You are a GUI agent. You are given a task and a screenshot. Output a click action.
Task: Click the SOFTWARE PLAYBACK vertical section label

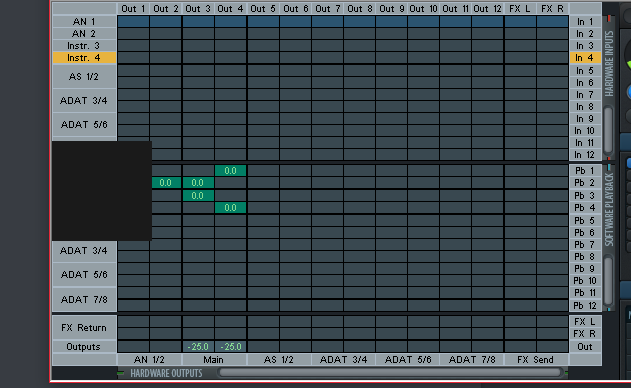[x=609, y=209]
